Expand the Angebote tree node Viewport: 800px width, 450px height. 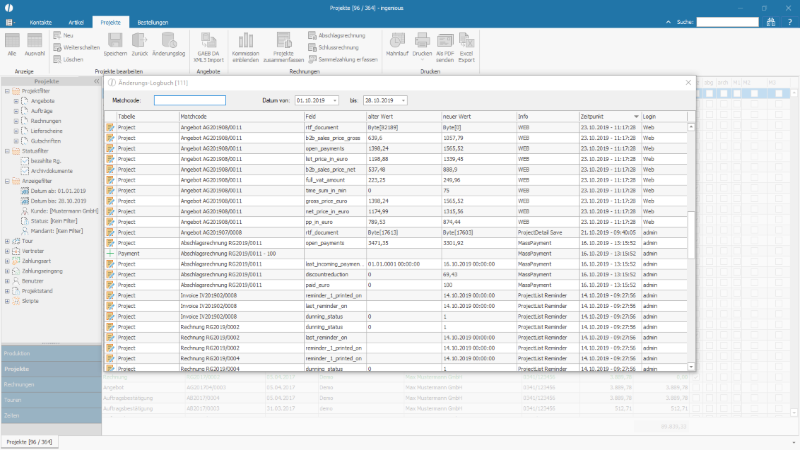coord(16,101)
